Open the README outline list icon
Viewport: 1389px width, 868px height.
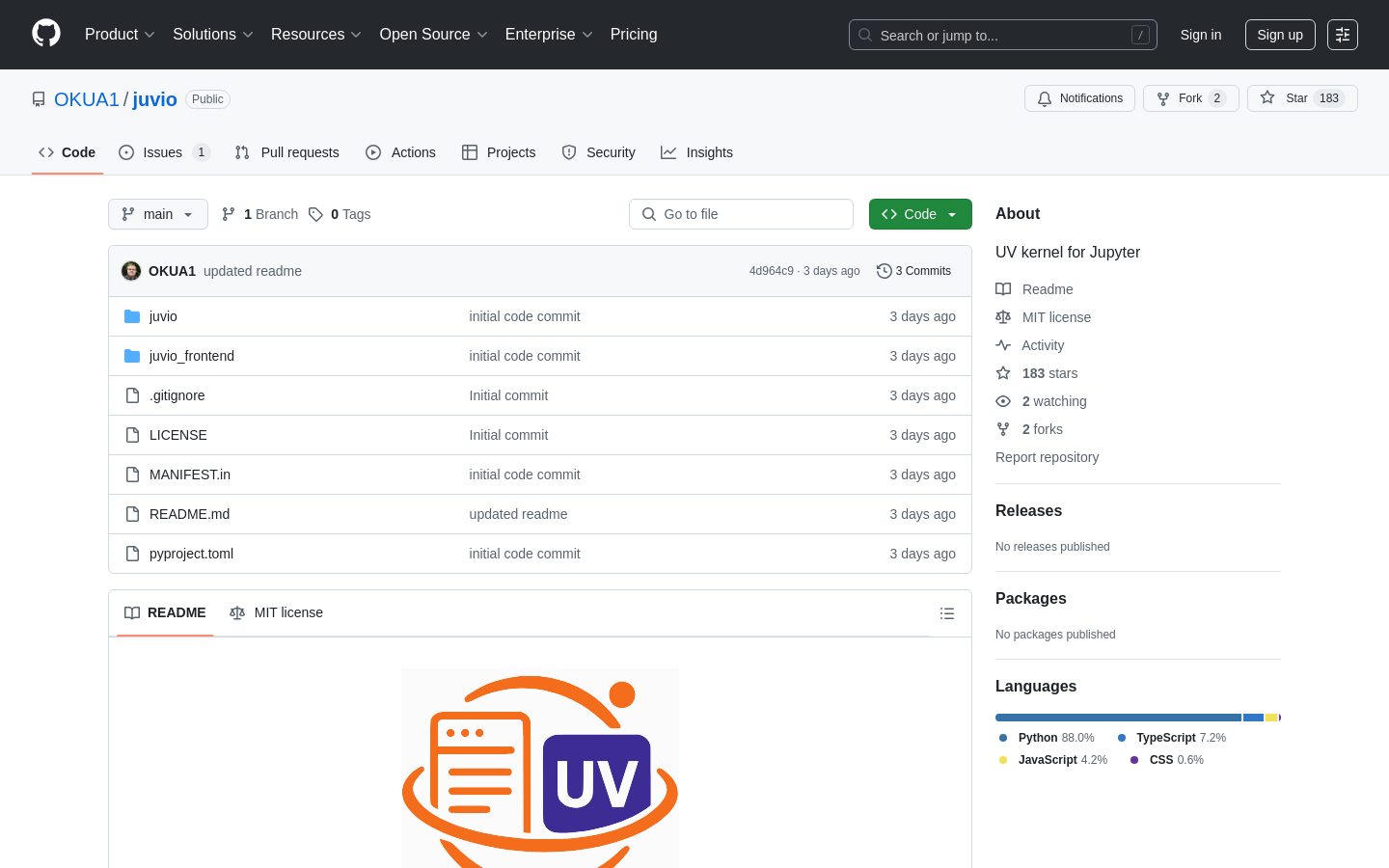[947, 613]
